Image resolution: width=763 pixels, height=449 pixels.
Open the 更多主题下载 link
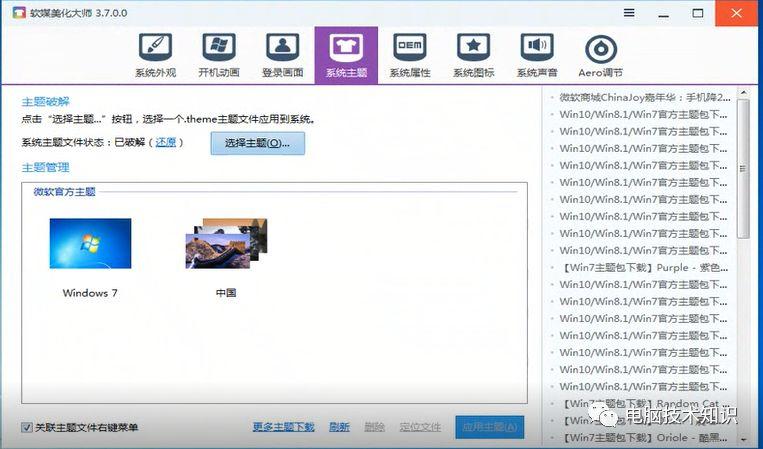(x=284, y=427)
